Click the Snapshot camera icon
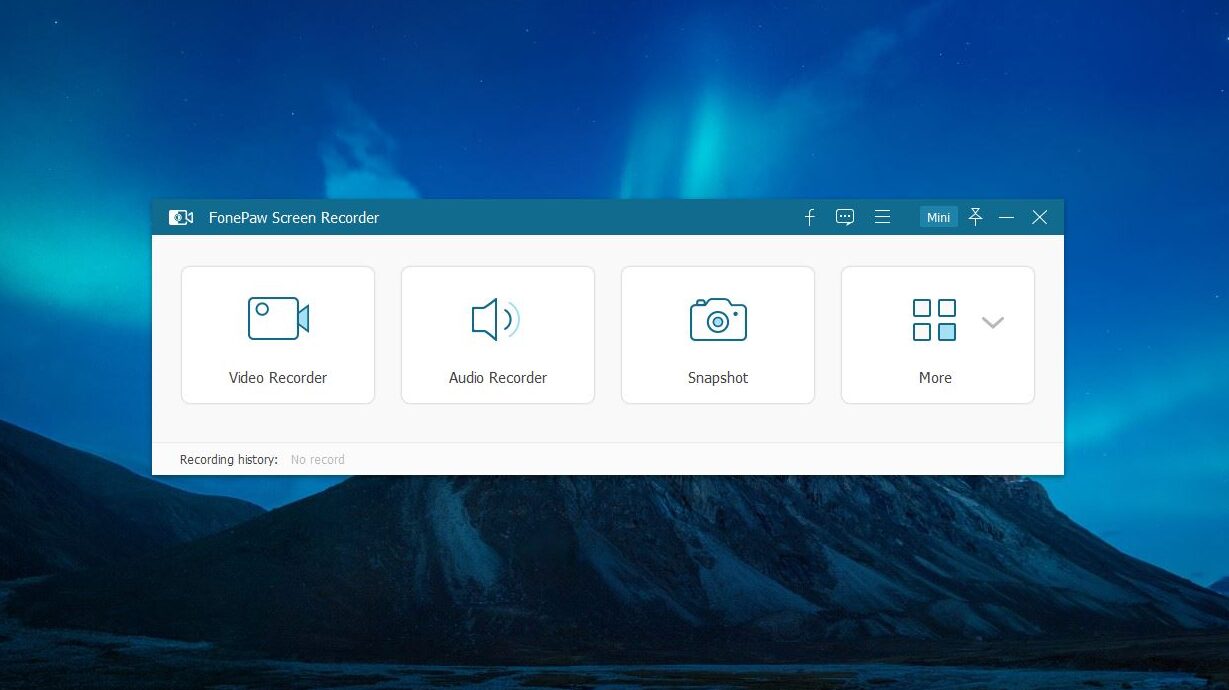Image resolution: width=1229 pixels, height=690 pixels. [x=718, y=319]
